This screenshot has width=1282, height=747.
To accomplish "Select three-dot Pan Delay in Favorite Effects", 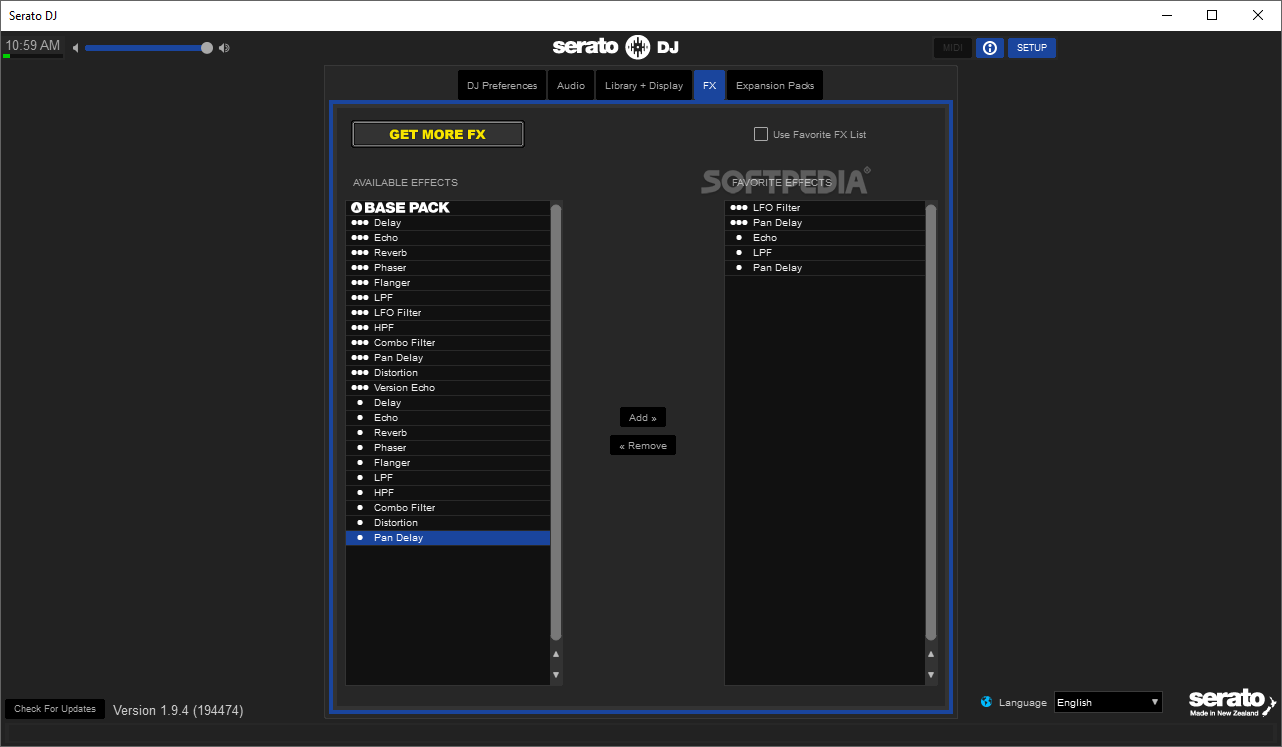I will pyautogui.click(x=825, y=223).
